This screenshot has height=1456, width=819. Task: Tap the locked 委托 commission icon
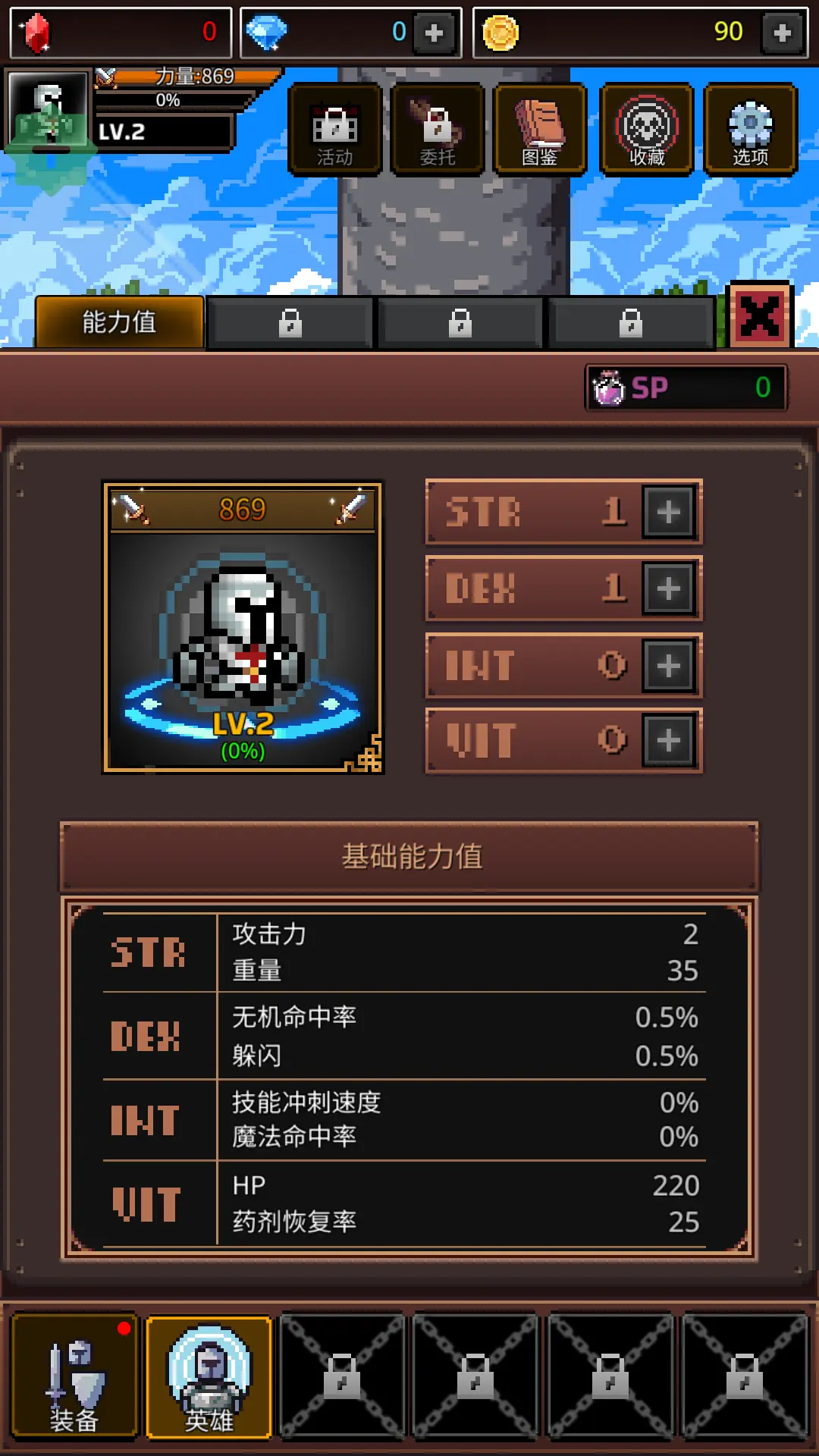click(438, 130)
